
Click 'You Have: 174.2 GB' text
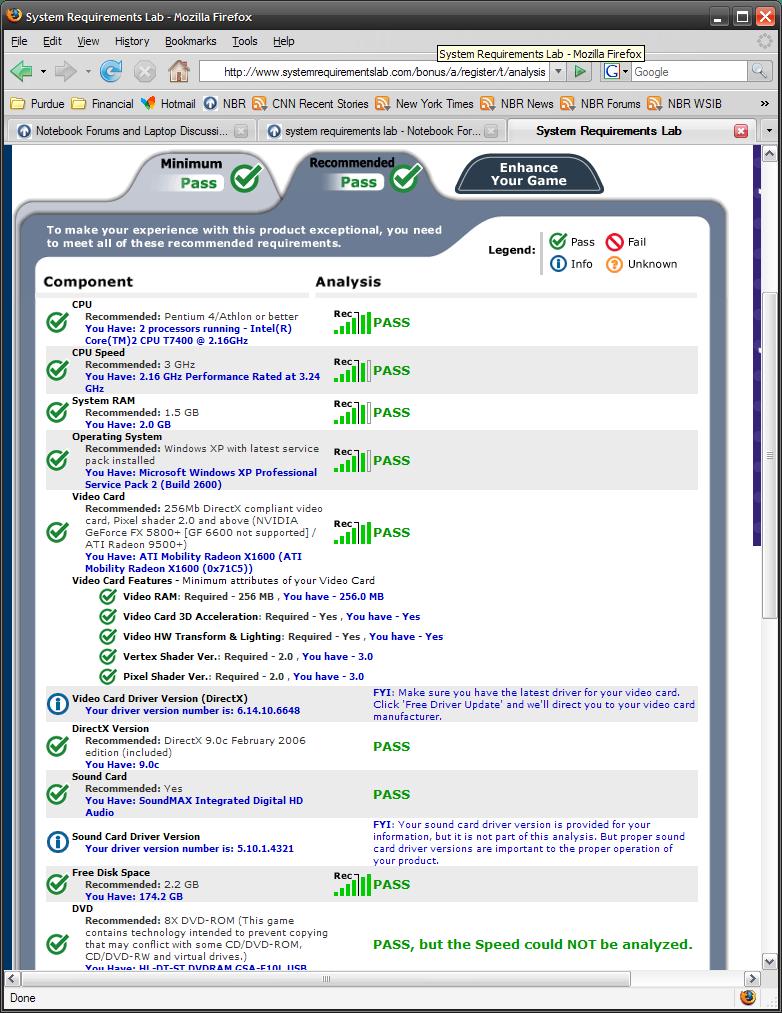134,897
